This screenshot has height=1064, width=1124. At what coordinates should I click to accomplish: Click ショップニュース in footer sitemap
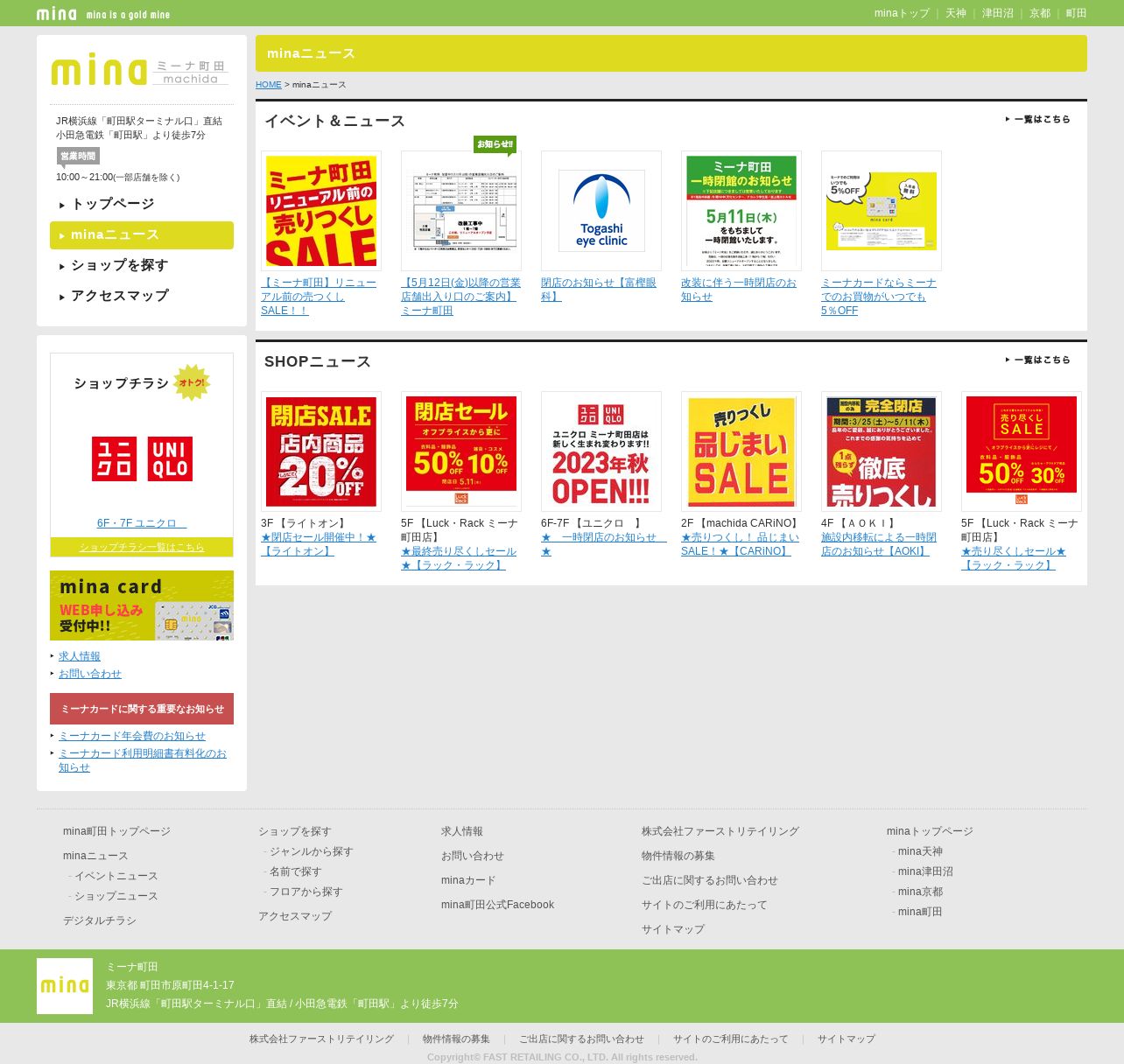tap(116, 896)
